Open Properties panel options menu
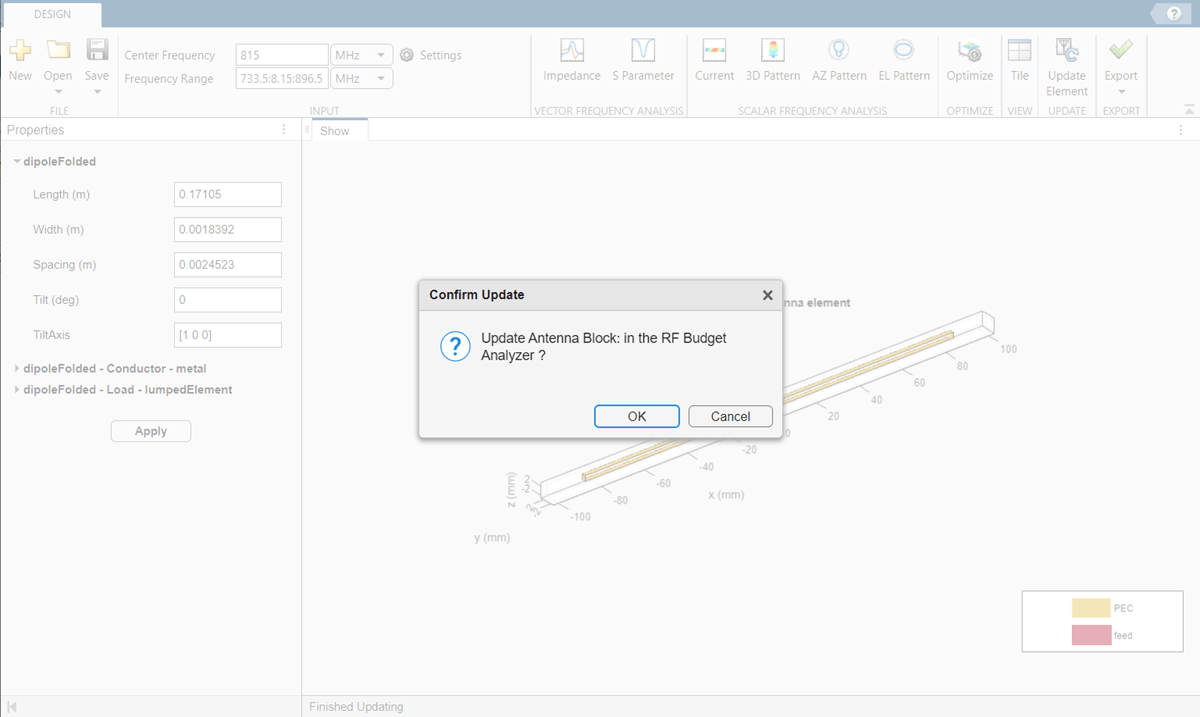 point(284,130)
